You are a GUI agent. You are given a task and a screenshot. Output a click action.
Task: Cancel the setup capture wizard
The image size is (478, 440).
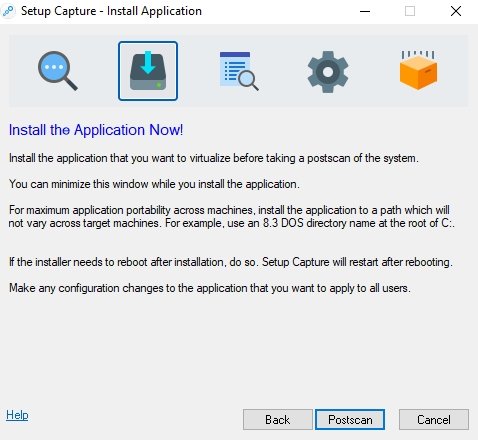point(434,420)
